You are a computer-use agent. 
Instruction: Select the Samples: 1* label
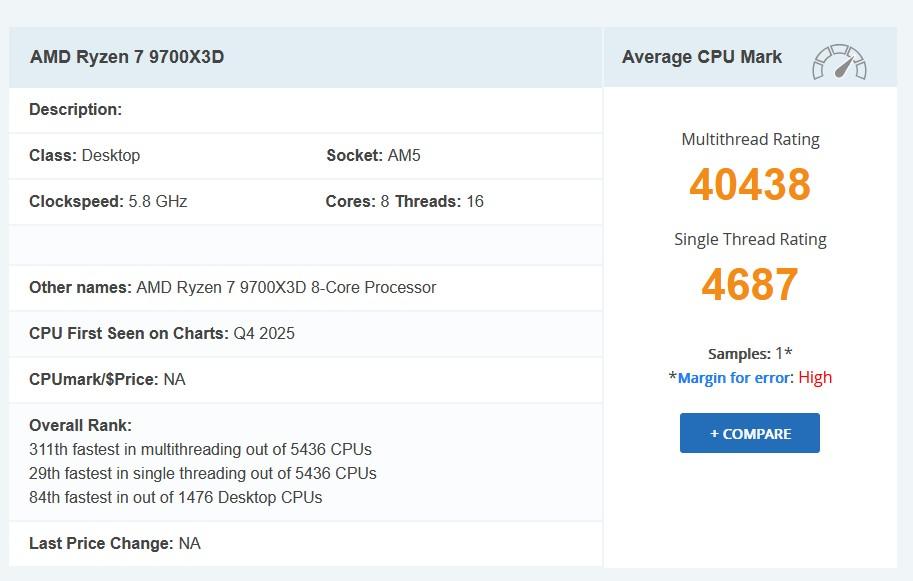tap(749, 353)
